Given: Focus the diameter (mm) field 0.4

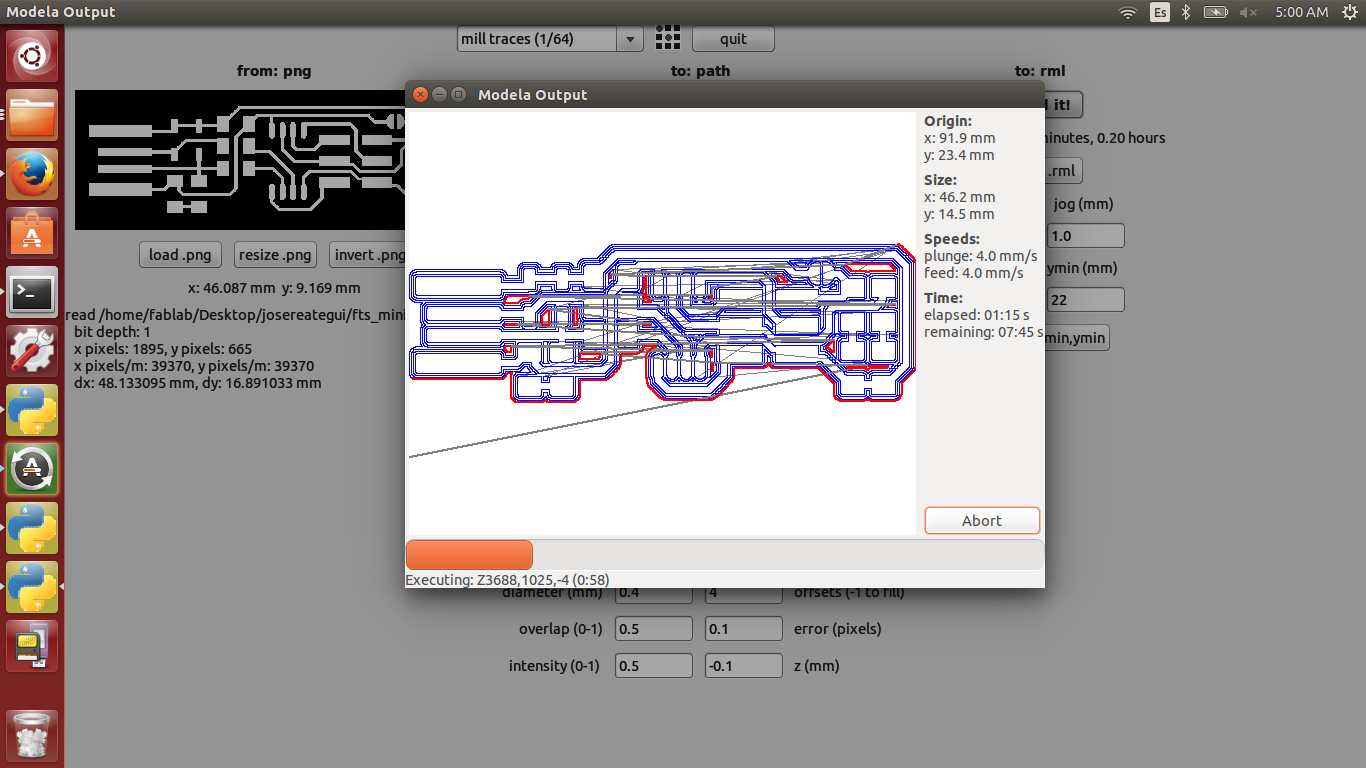Looking at the screenshot, I should 653,592.
